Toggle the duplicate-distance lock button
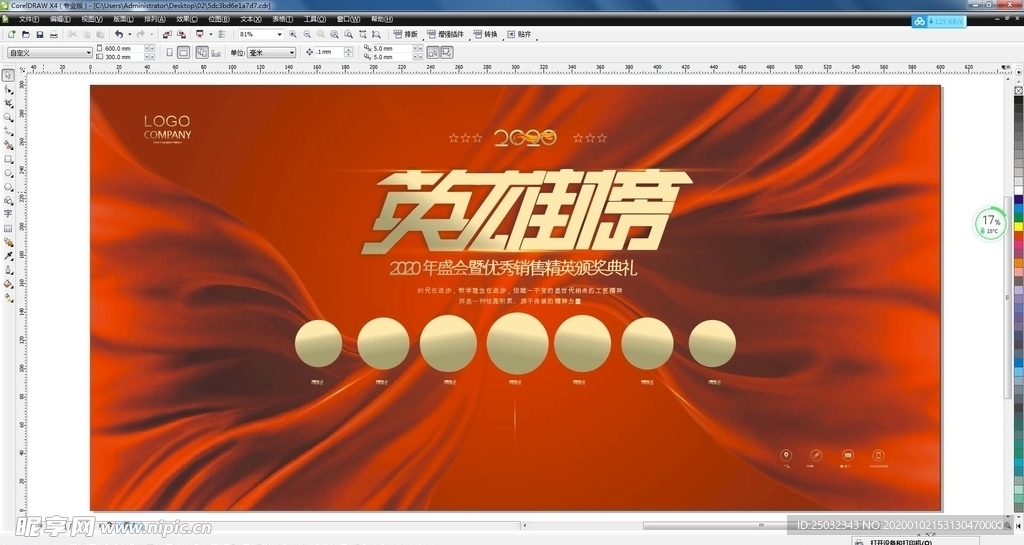The height and width of the screenshot is (545, 1024). [x=432, y=53]
